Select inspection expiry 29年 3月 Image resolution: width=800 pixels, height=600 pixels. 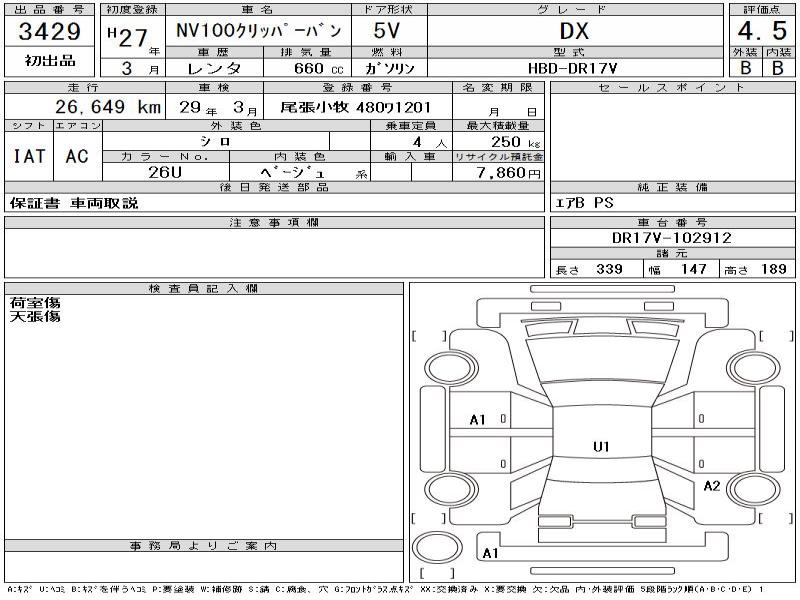click(218, 107)
